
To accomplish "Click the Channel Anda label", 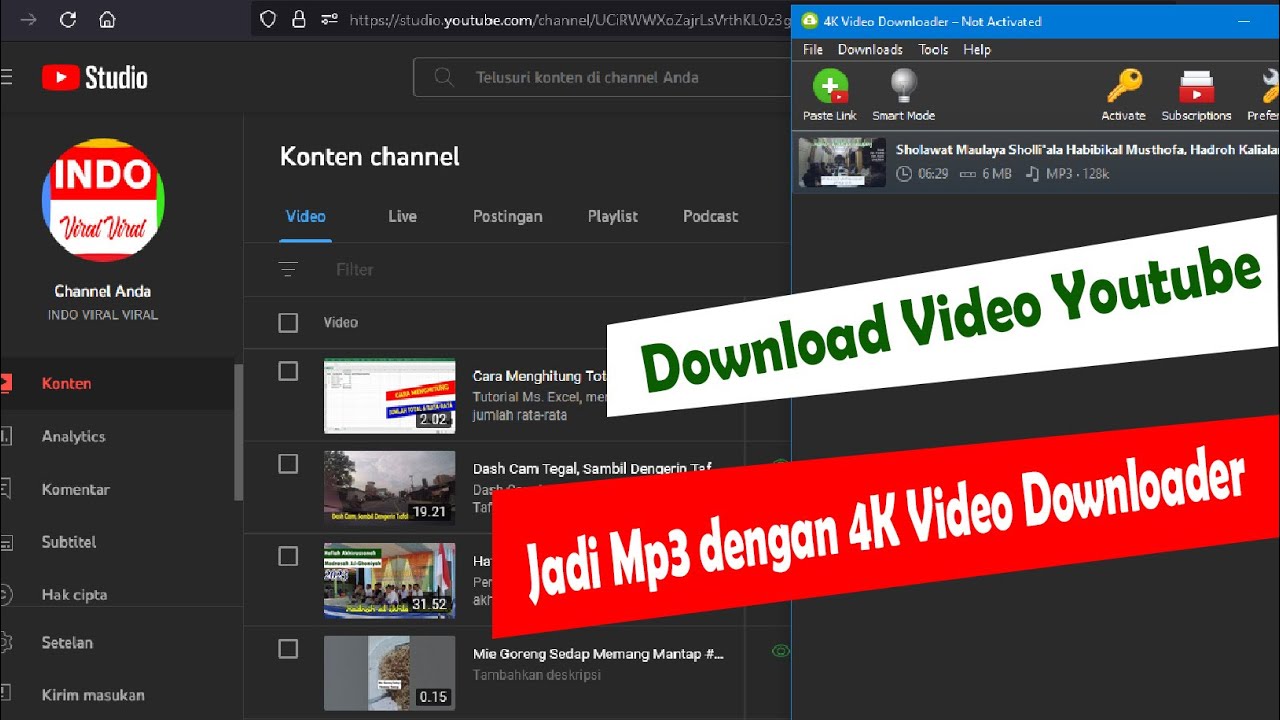I will click(x=103, y=291).
